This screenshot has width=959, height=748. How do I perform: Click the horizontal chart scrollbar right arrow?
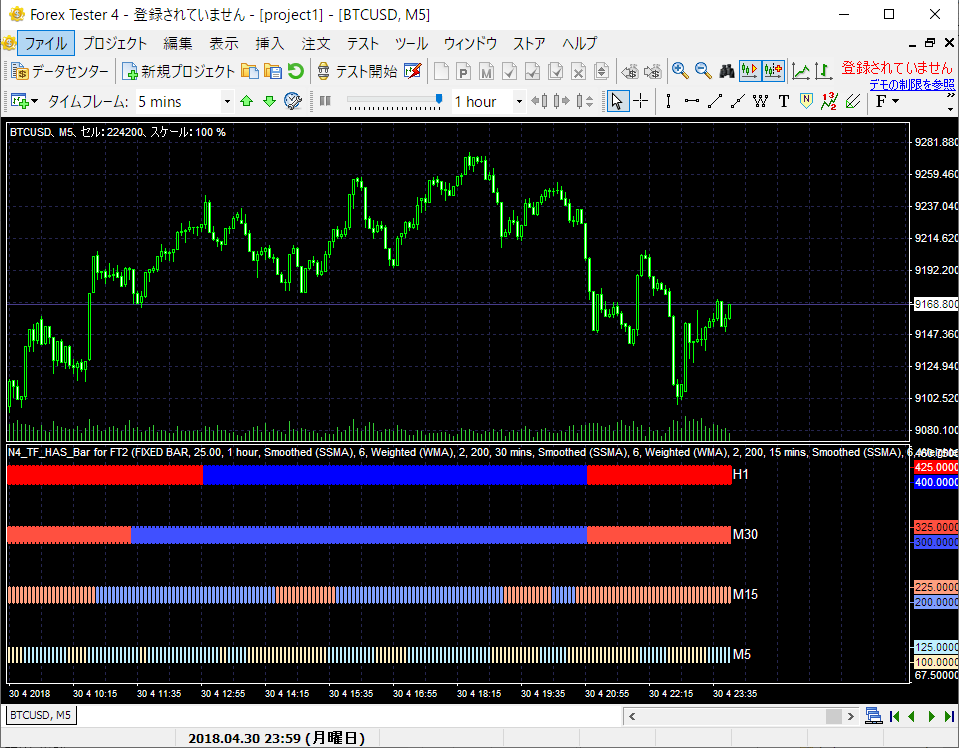click(x=852, y=716)
